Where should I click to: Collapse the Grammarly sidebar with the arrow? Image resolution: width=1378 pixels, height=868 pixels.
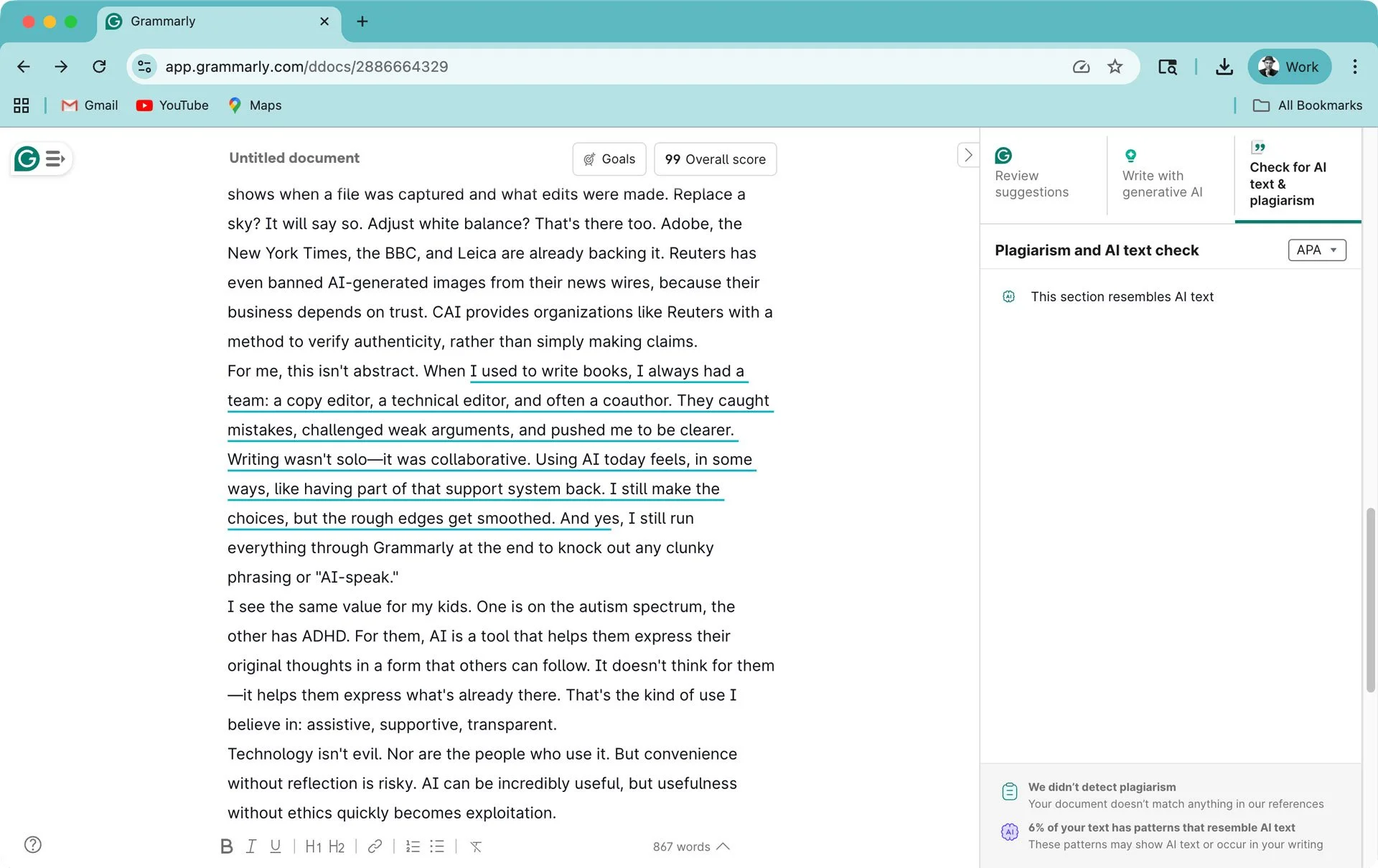point(967,155)
